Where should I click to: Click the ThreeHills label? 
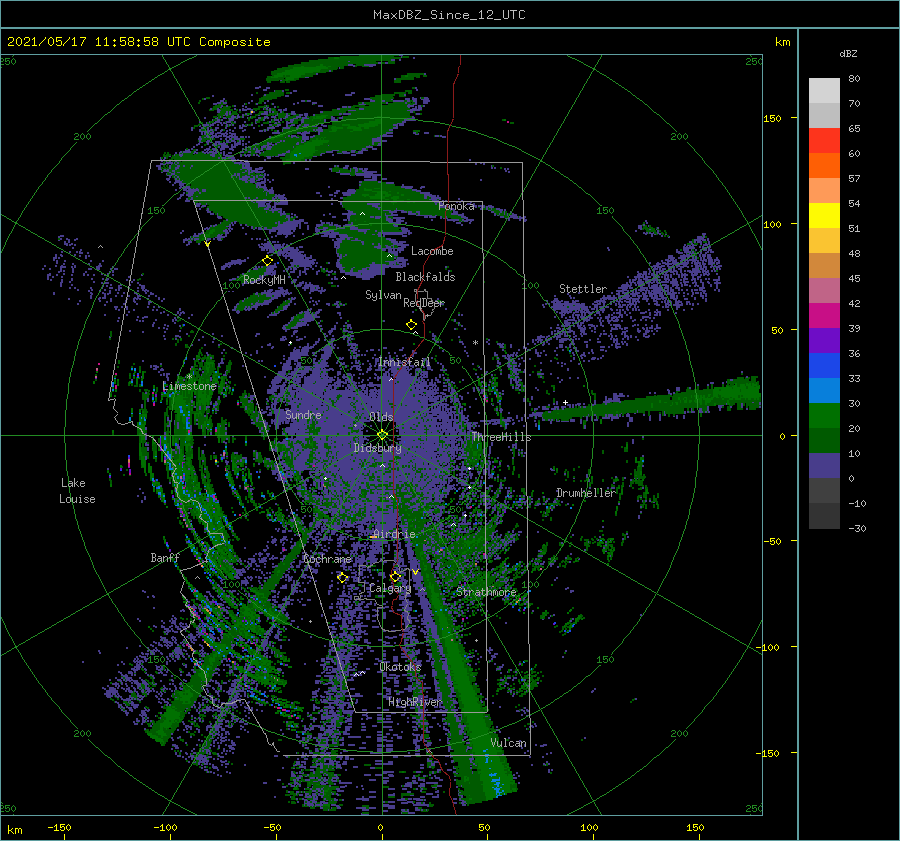point(502,437)
